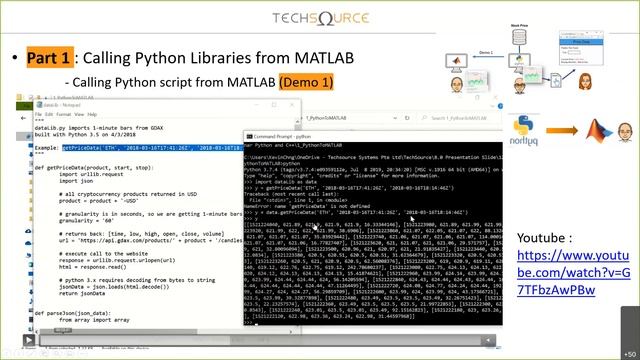This screenshot has height=360, width=640.
Task: Focus File Explorer search box
Action: click(460, 118)
